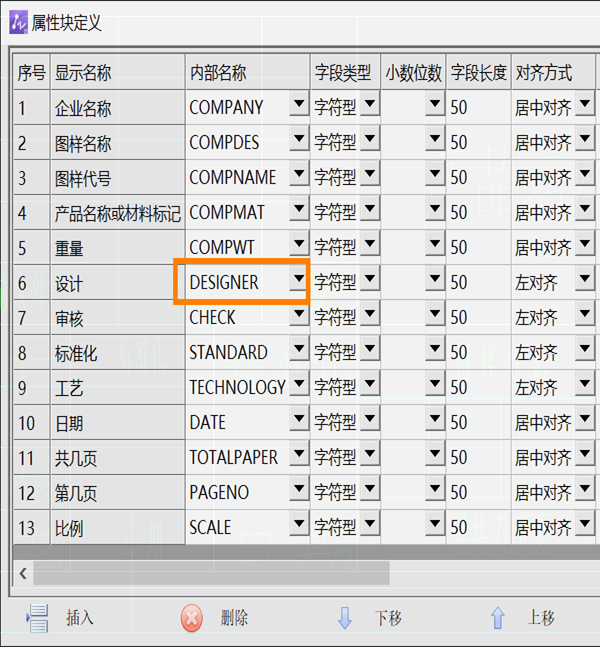
Task: Select the 产品名称或材料标记 cell
Action: click(x=118, y=213)
